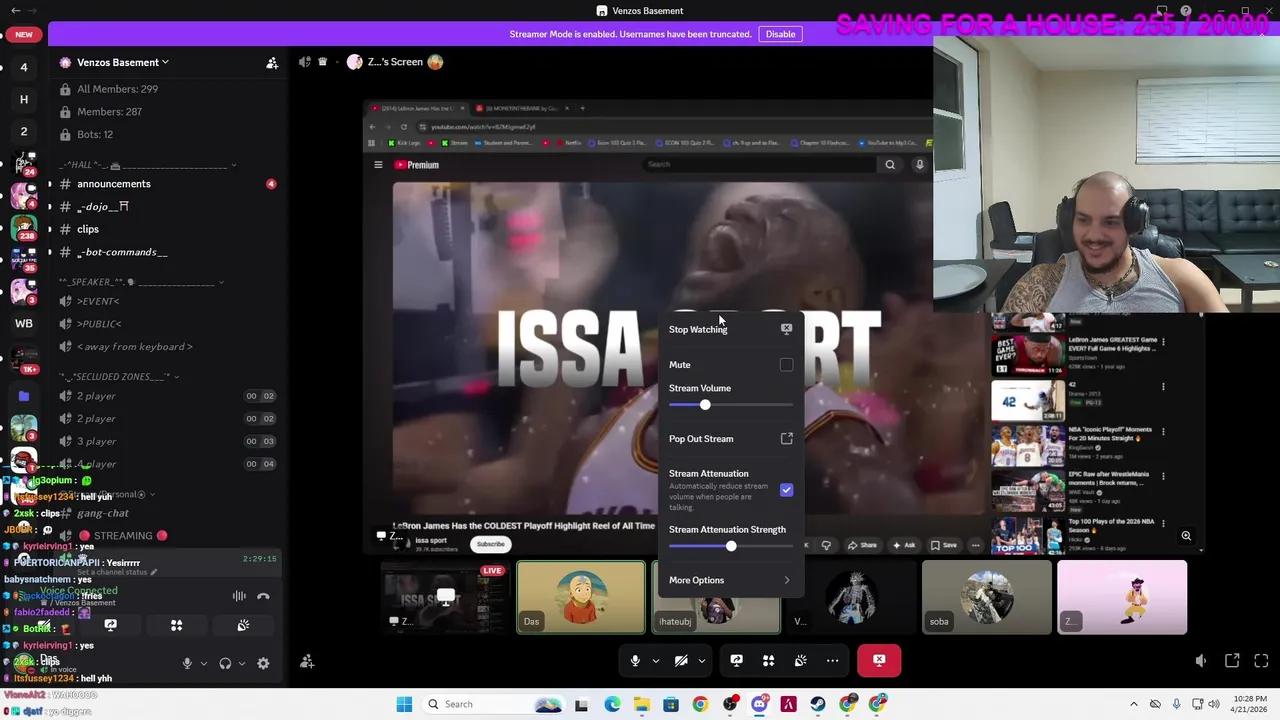Open user settings gear icon

[x=263, y=663]
